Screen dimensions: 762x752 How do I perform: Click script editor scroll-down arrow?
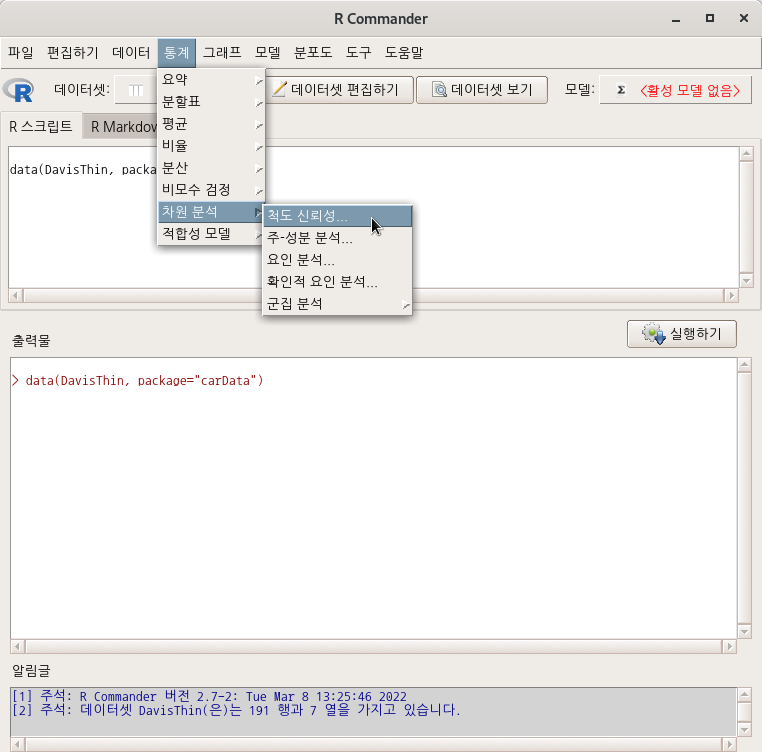pos(746,280)
